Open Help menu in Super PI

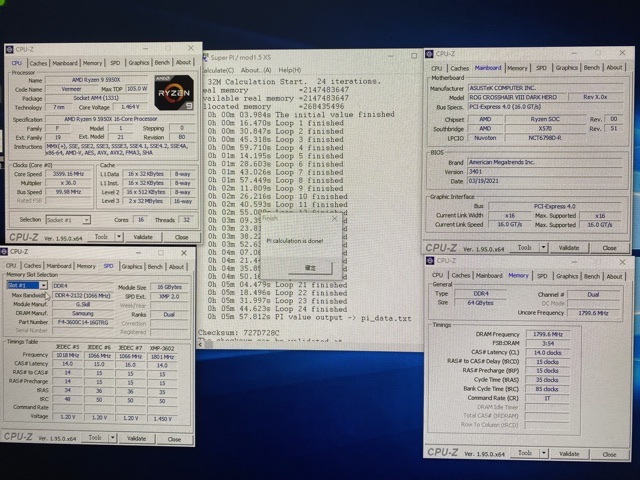pos(290,70)
